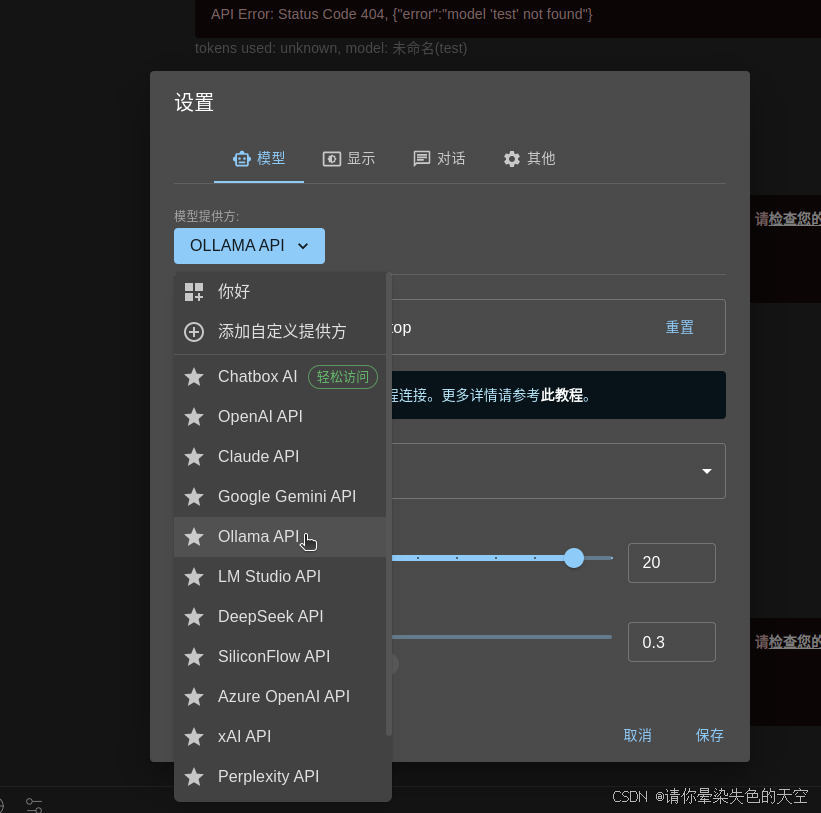This screenshot has width=821, height=813.
Task: Select OpenAI API provider
Action: 280,417
